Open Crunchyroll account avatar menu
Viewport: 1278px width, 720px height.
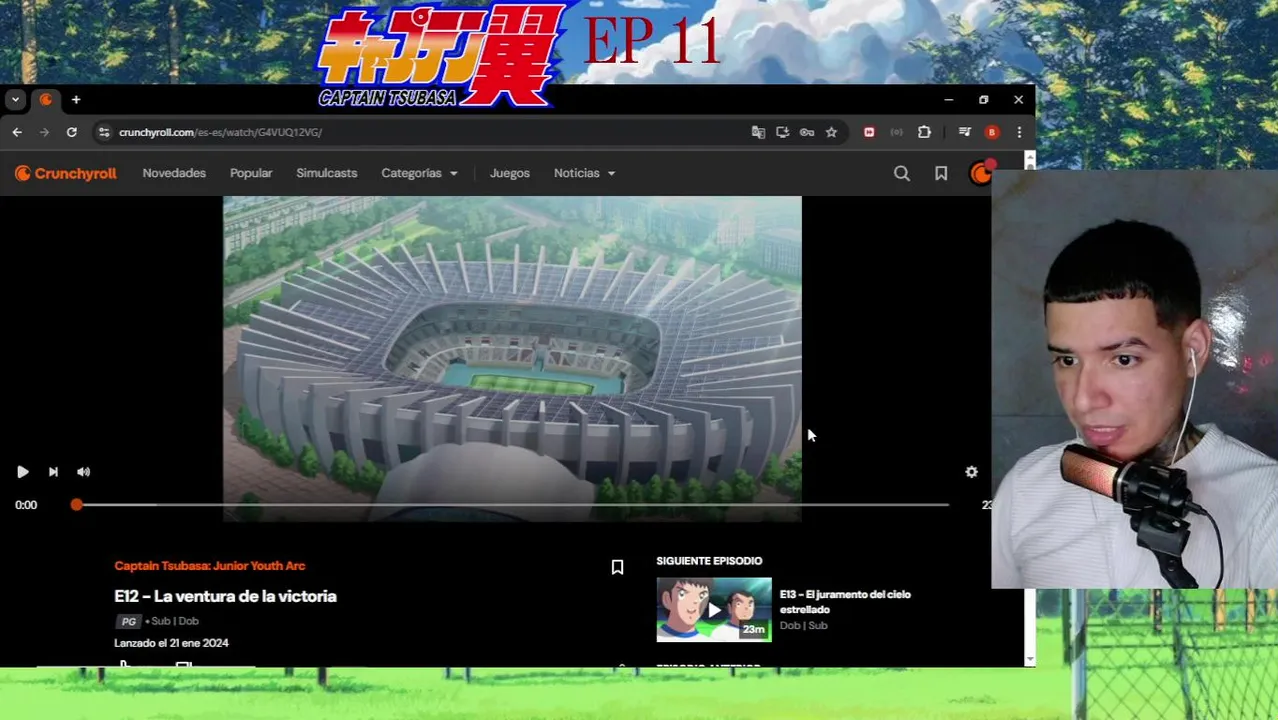981,173
